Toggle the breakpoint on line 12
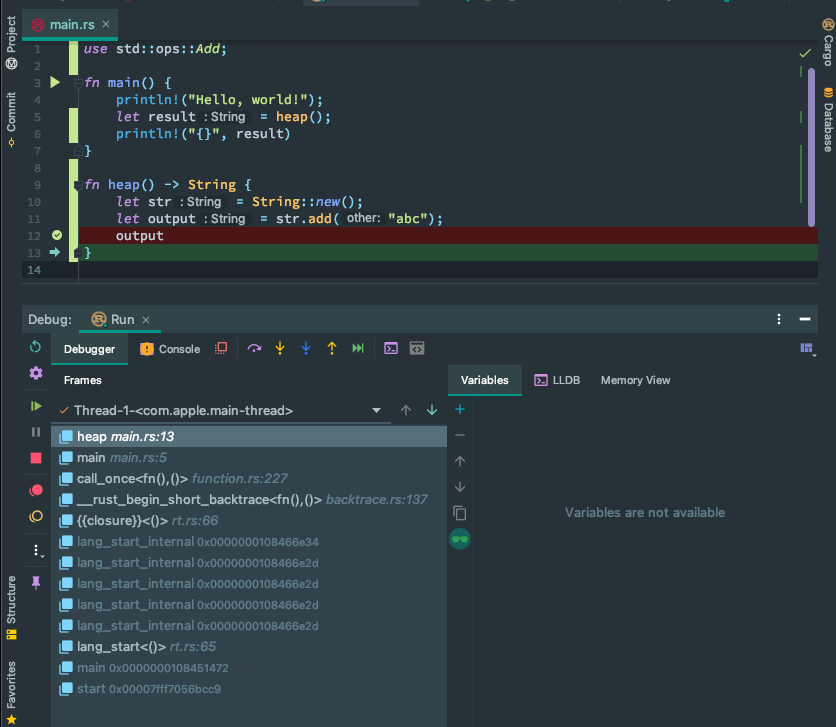Image resolution: width=836 pixels, height=727 pixels. 57,236
